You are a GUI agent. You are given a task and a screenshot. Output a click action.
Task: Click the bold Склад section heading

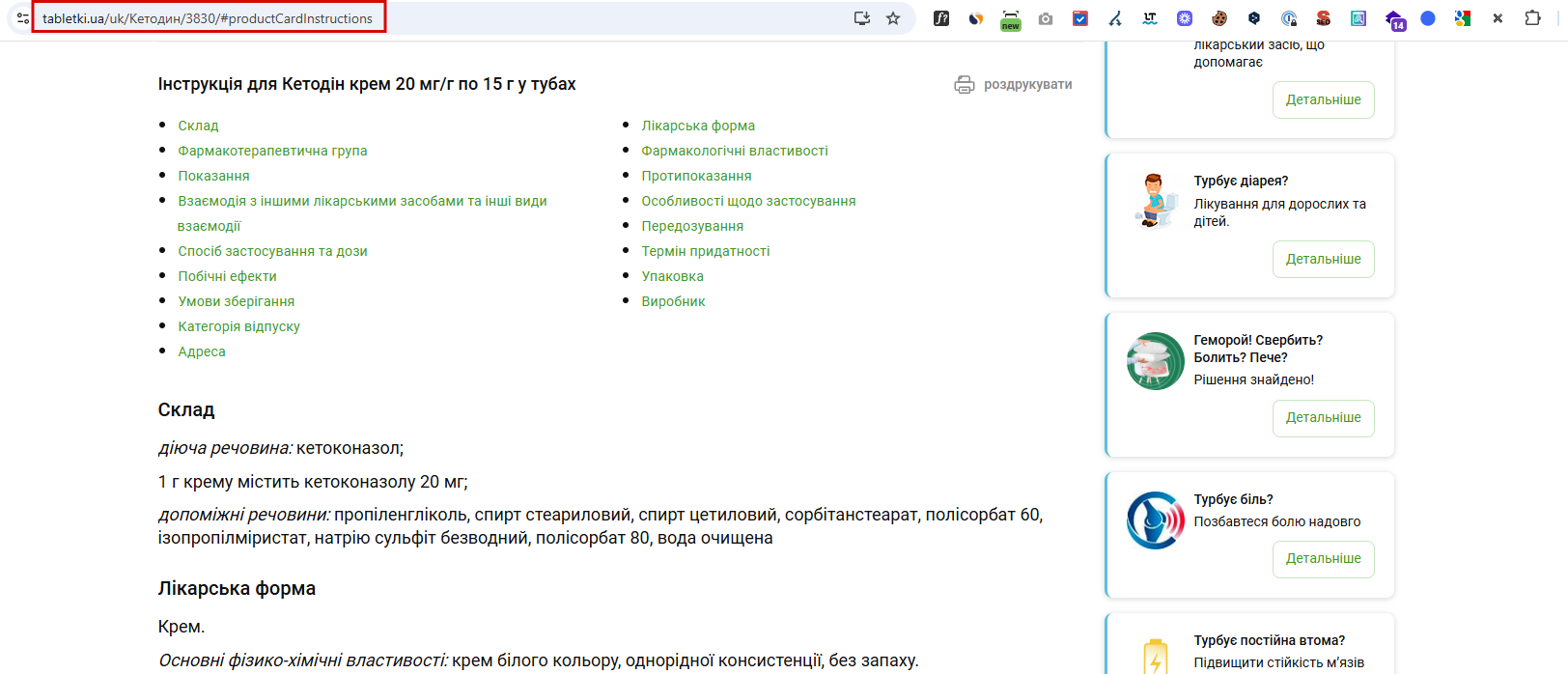(186, 409)
